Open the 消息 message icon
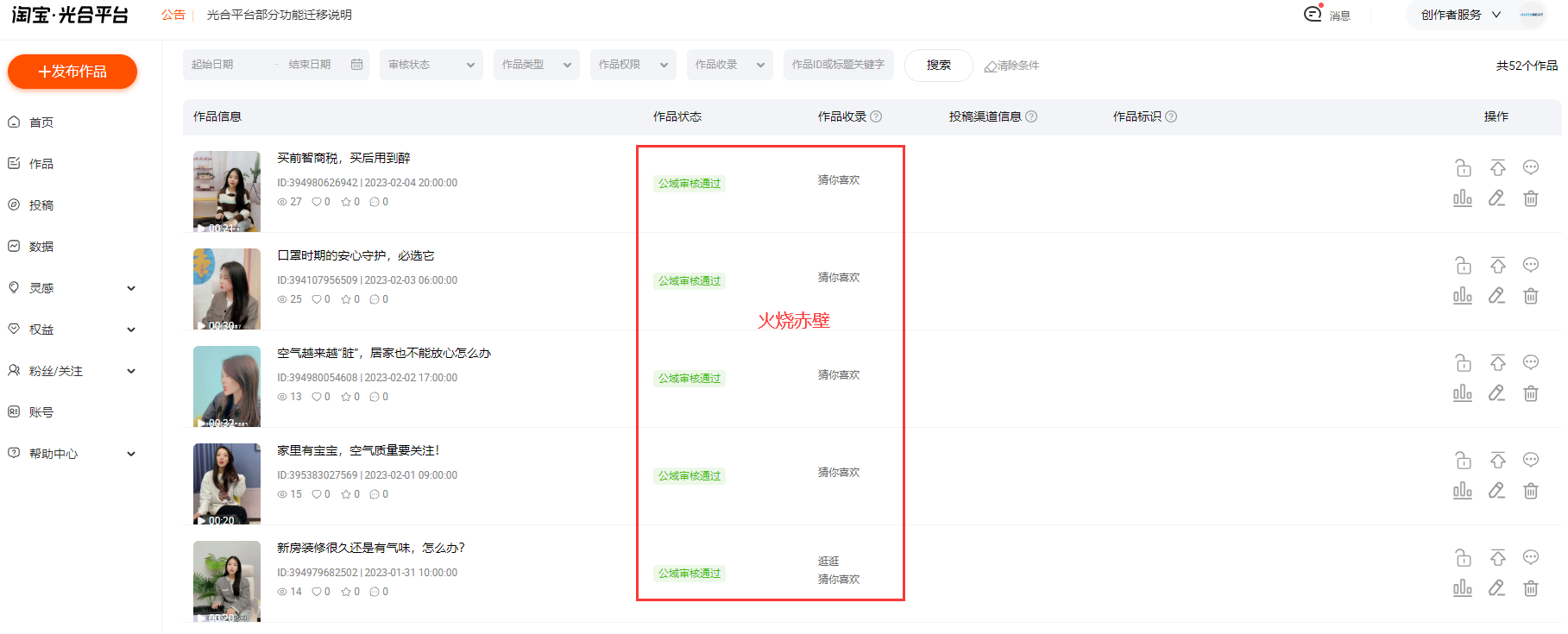Viewport: 1568px width, 634px height. [x=1313, y=14]
